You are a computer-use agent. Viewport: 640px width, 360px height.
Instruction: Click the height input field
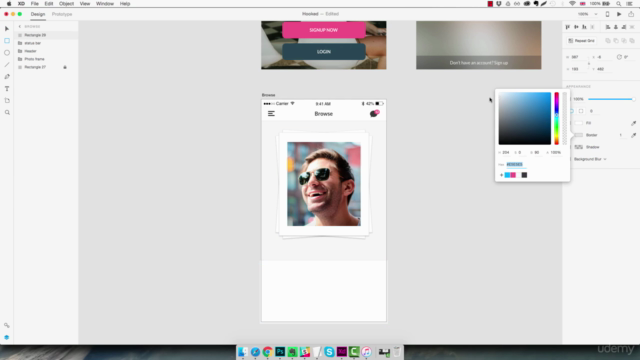579,69
